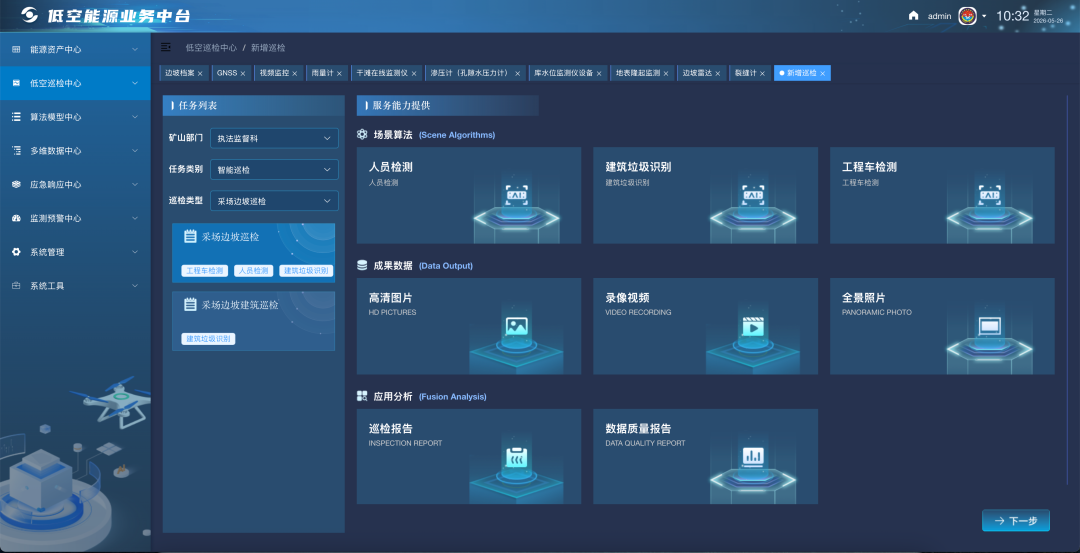Screen dimensions: 1080x553
Task: Click 建筑垃圾识别 tag under 采场边坡建筑巡检
Action: [x=208, y=339]
